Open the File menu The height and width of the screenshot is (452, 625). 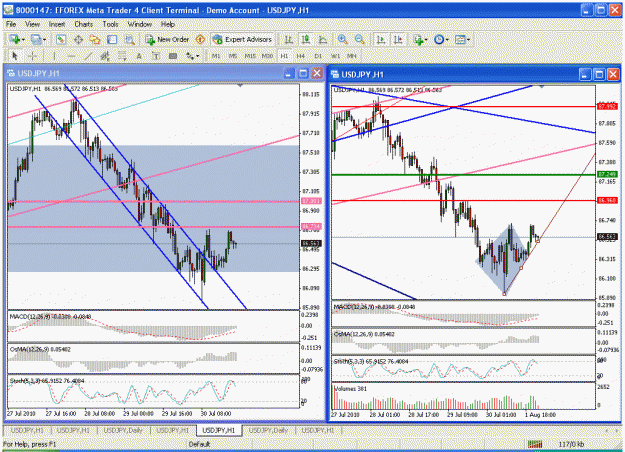(11, 24)
